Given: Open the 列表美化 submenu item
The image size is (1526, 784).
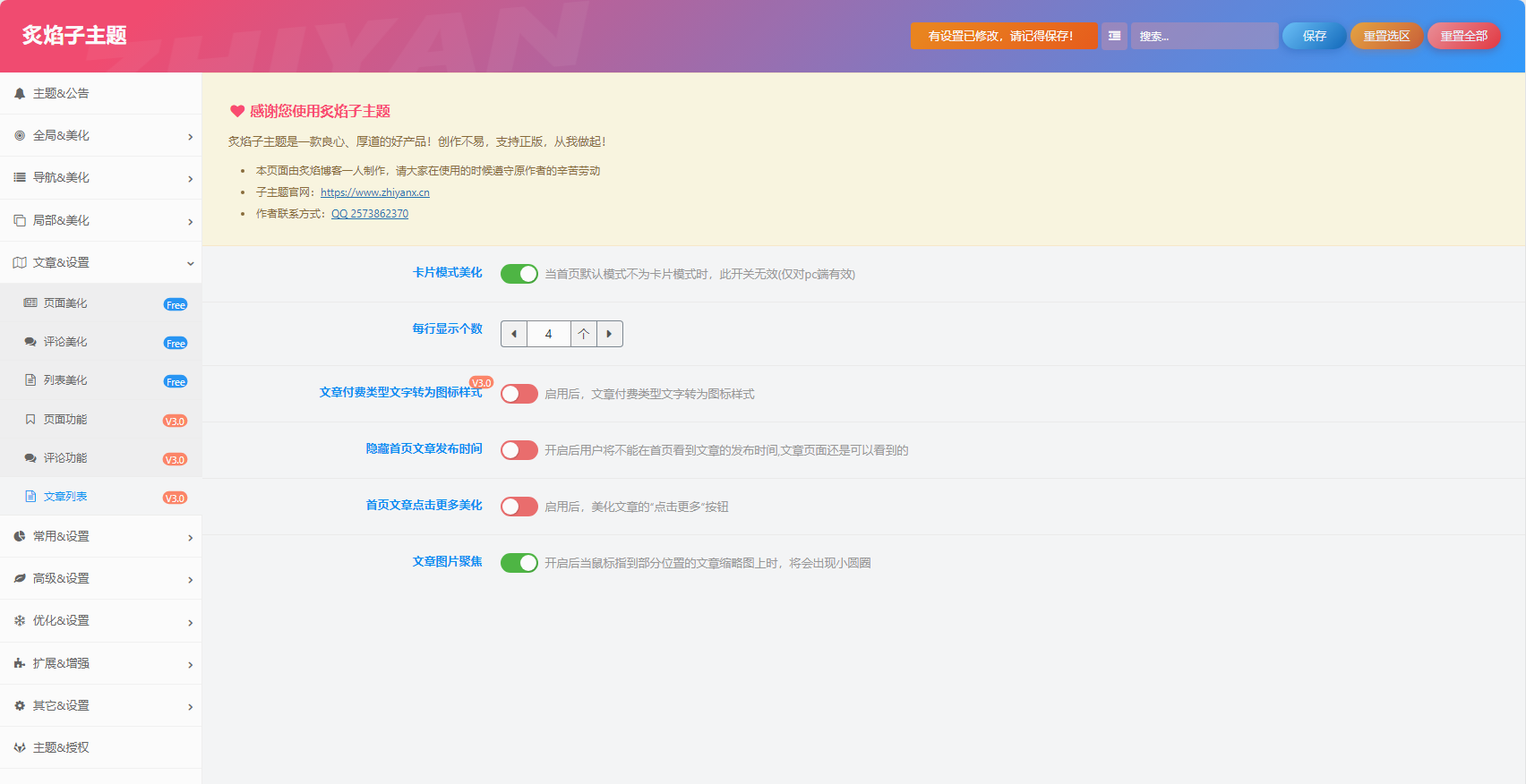Looking at the screenshot, I should click(x=100, y=380).
